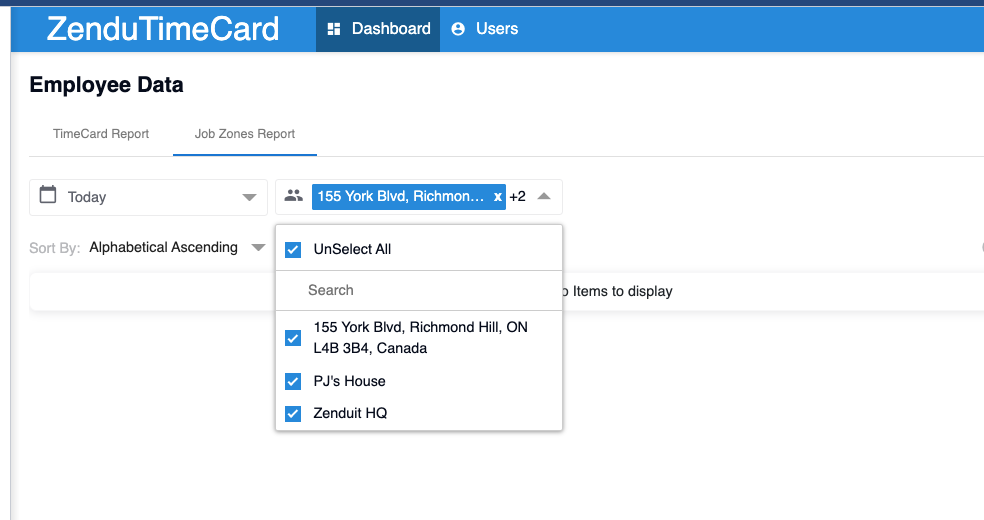The height and width of the screenshot is (520, 984).
Task: Click the Dashboard grid icon
Action: [x=334, y=29]
